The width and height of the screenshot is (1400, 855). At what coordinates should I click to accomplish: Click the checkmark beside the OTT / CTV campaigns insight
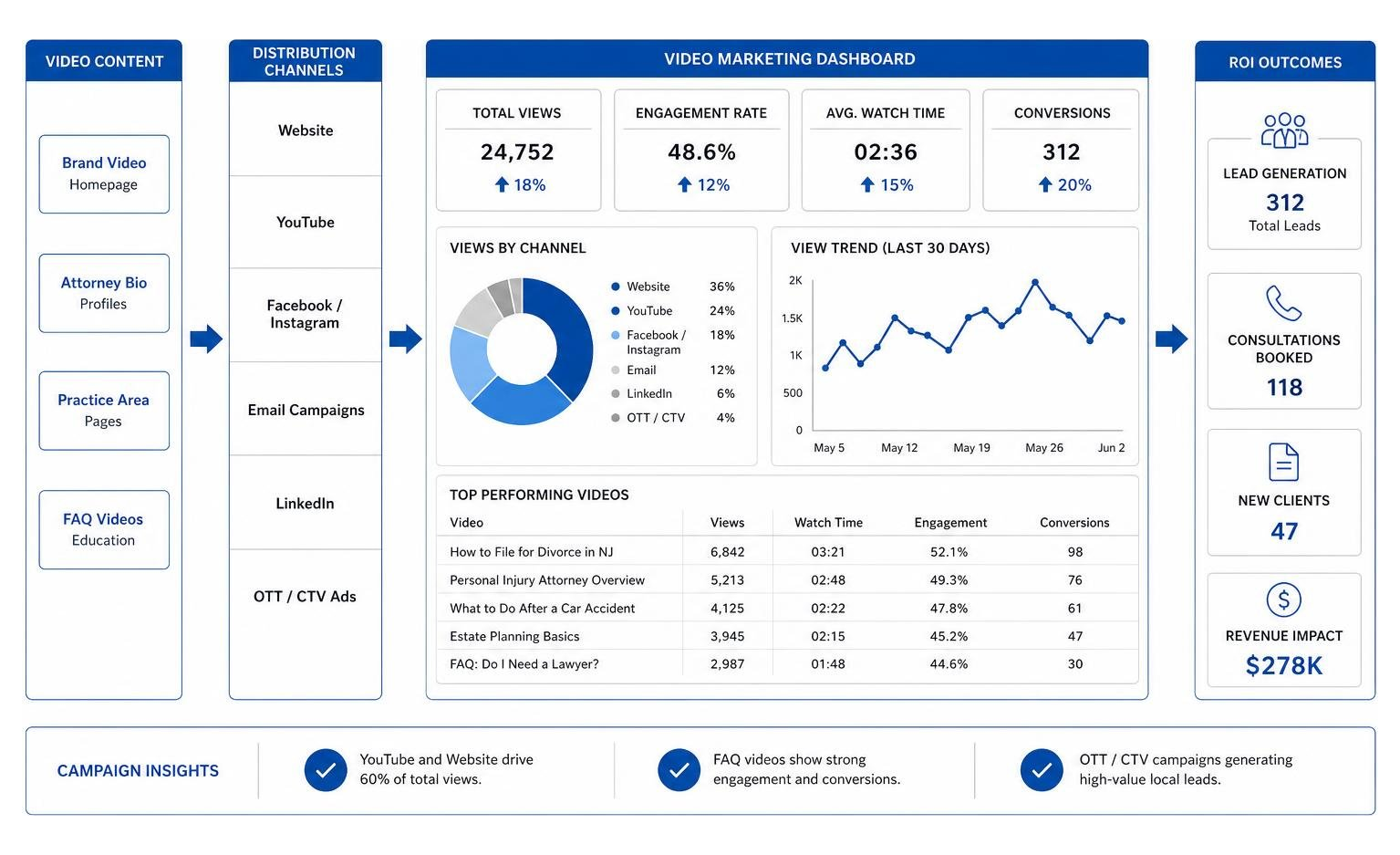(1042, 770)
